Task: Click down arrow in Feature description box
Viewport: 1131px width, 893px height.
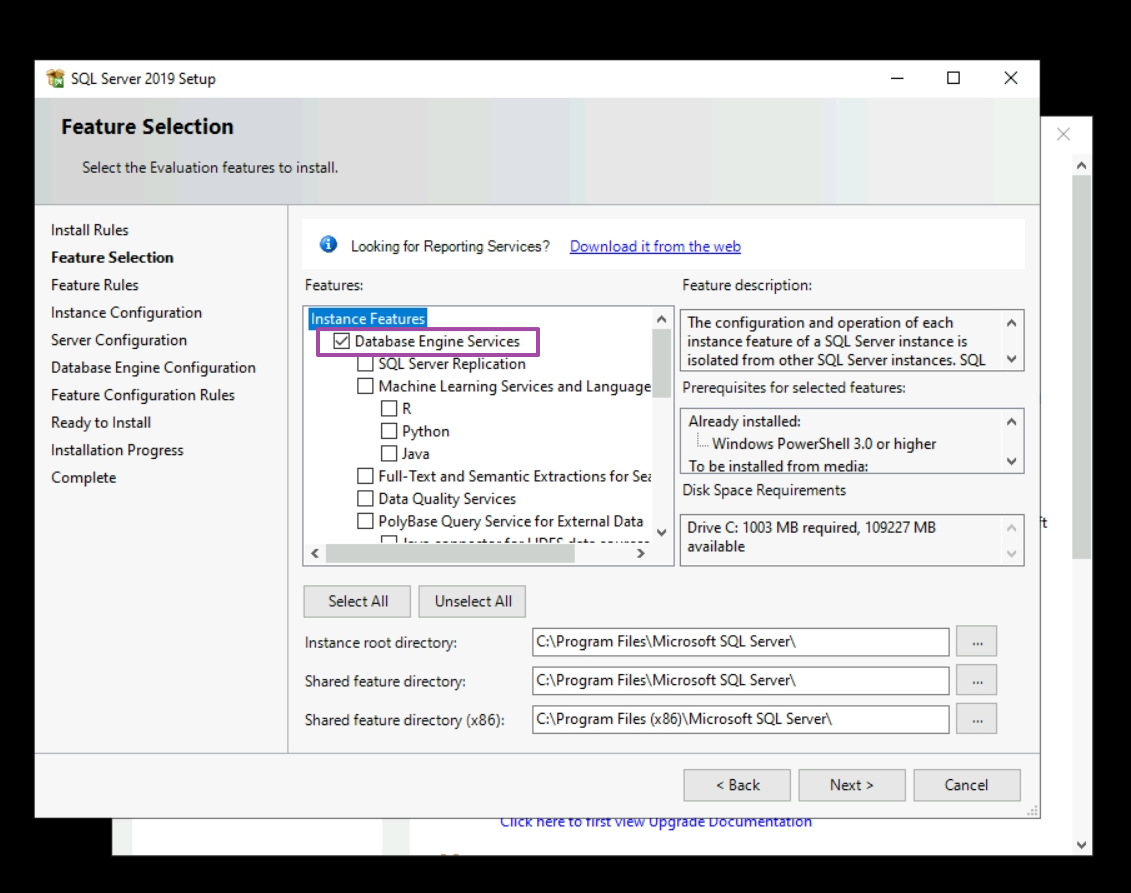Action: click(1011, 358)
